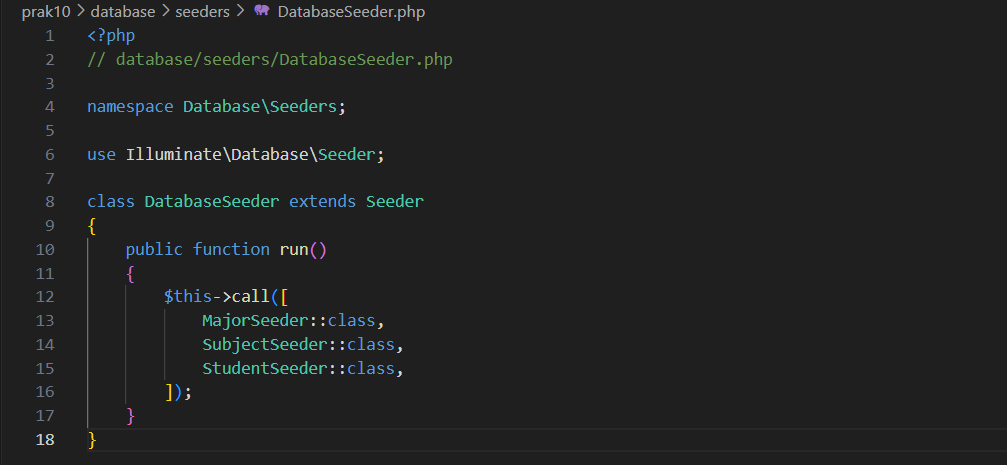1007x465 pixels.
Task: Click the DatabaseSeeder class name declaration
Action: tap(211, 201)
